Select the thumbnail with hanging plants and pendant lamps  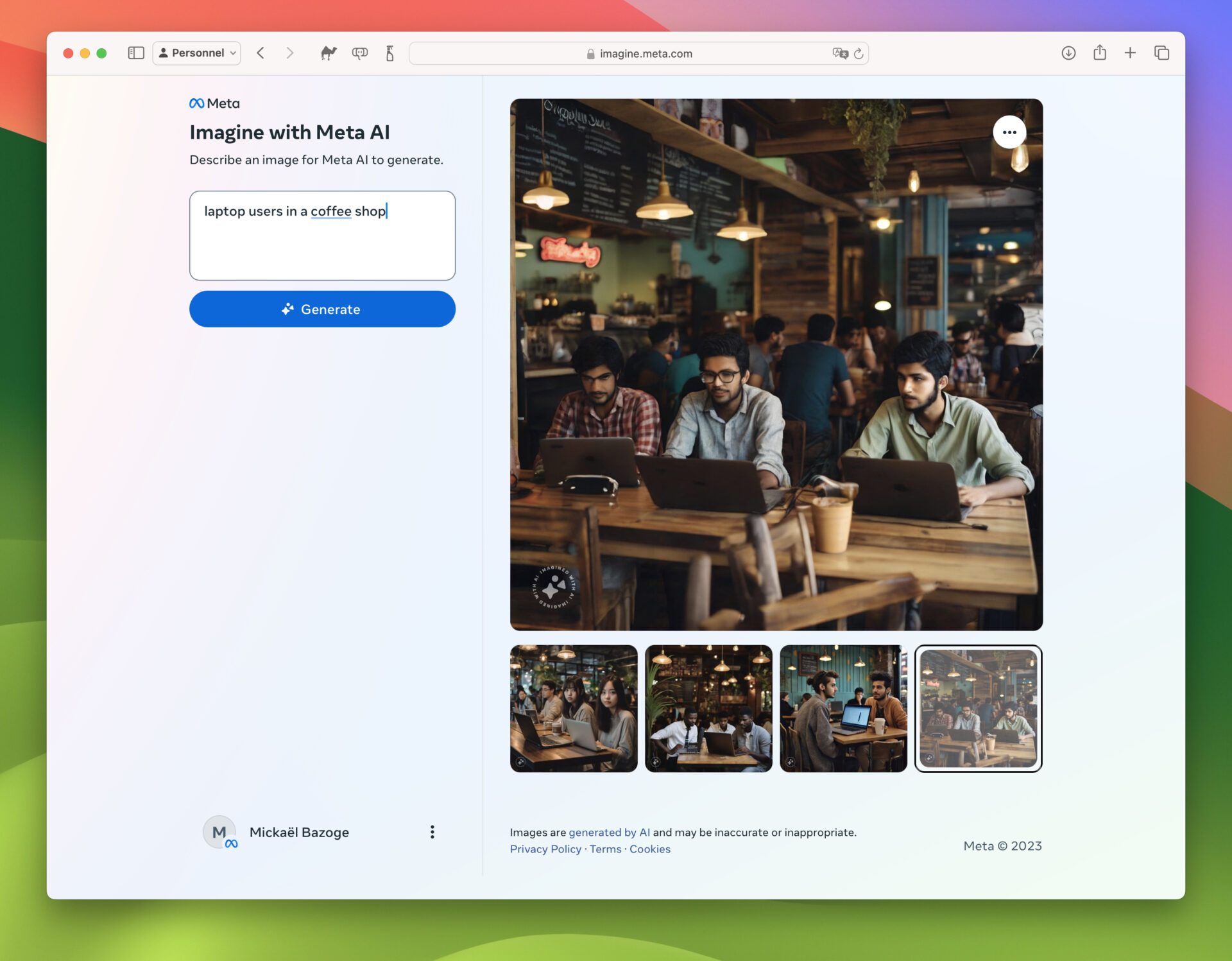[708, 709]
